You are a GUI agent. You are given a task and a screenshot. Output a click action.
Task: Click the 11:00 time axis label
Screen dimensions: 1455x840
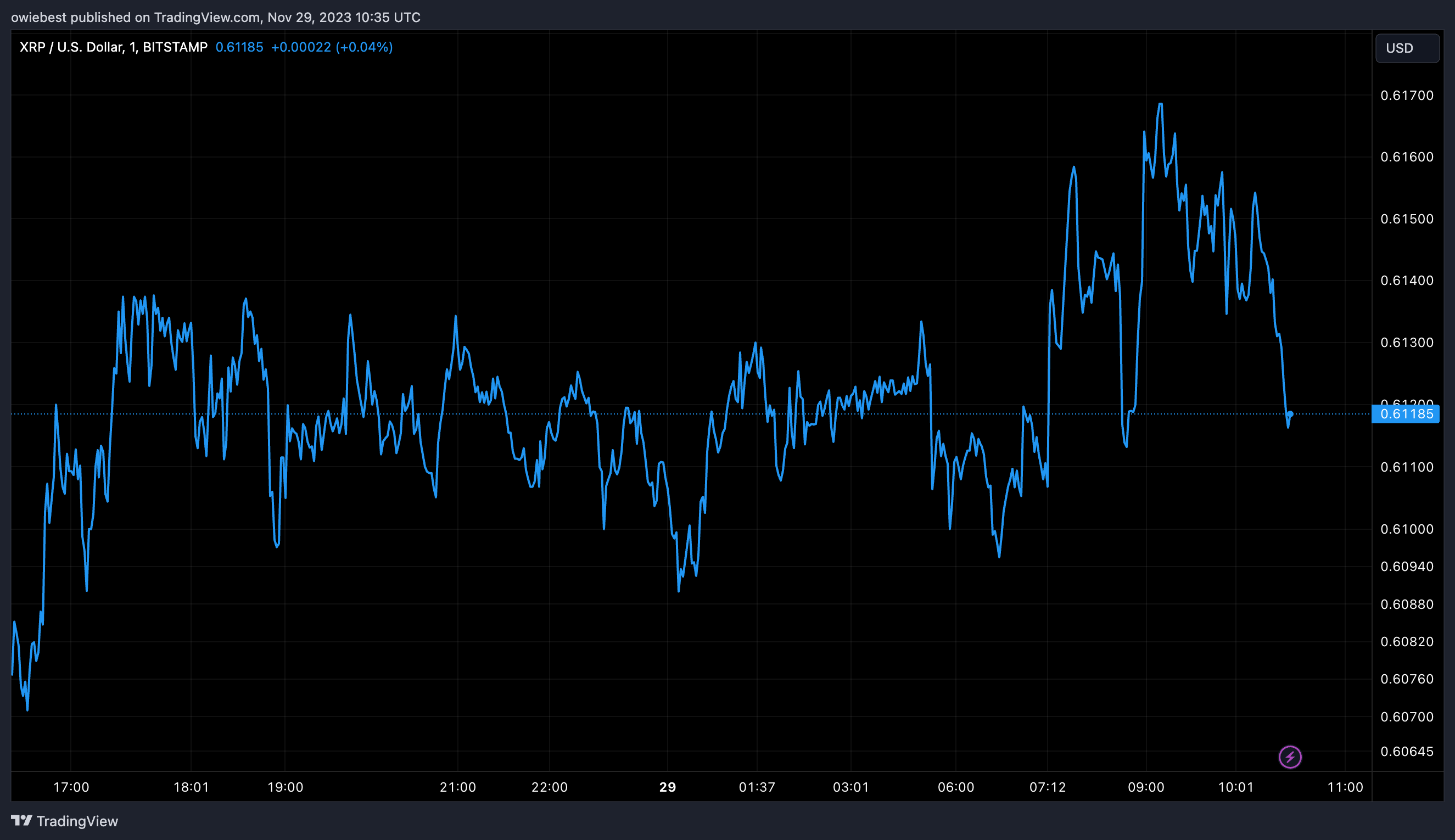(1345, 787)
